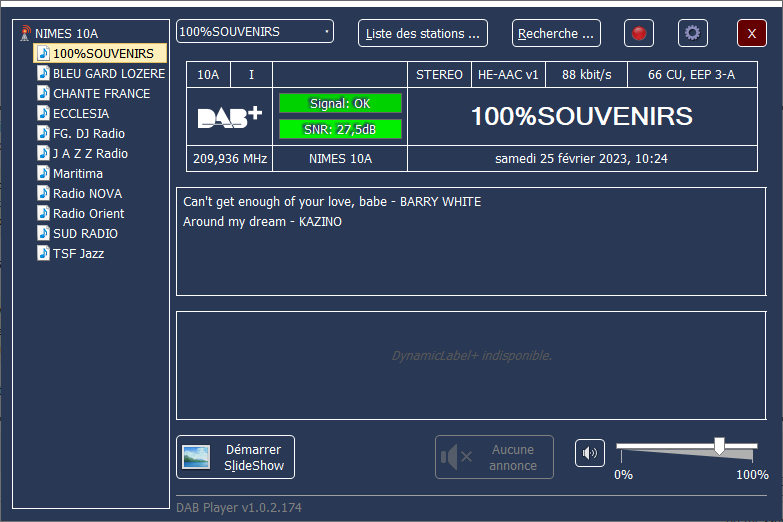Open the 100%SOUVENIRS station dropdown

point(255,32)
